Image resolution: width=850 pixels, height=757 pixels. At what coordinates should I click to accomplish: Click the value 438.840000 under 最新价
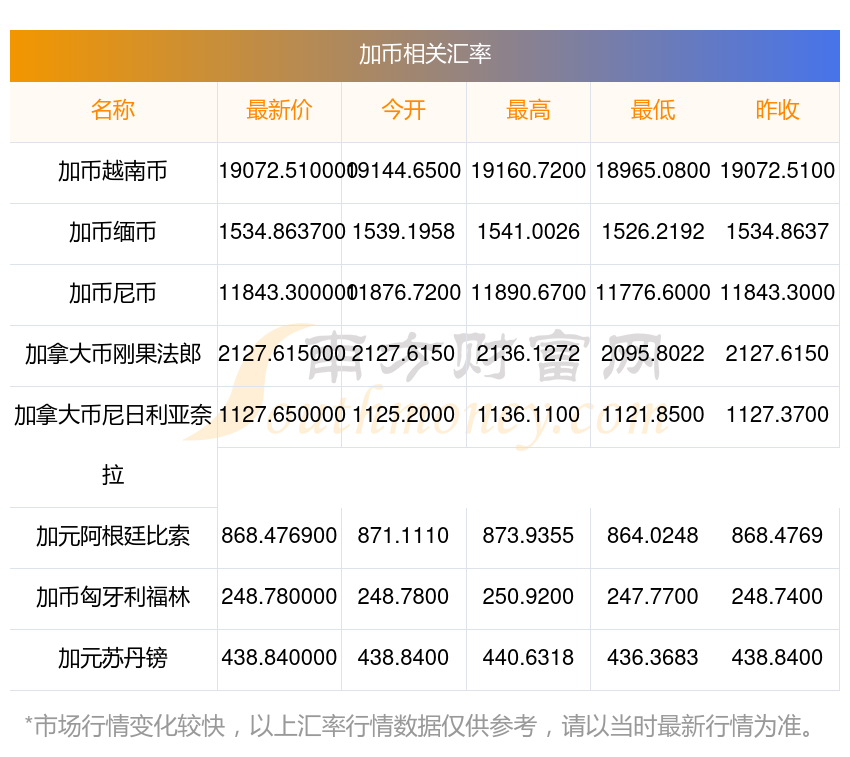(x=279, y=658)
